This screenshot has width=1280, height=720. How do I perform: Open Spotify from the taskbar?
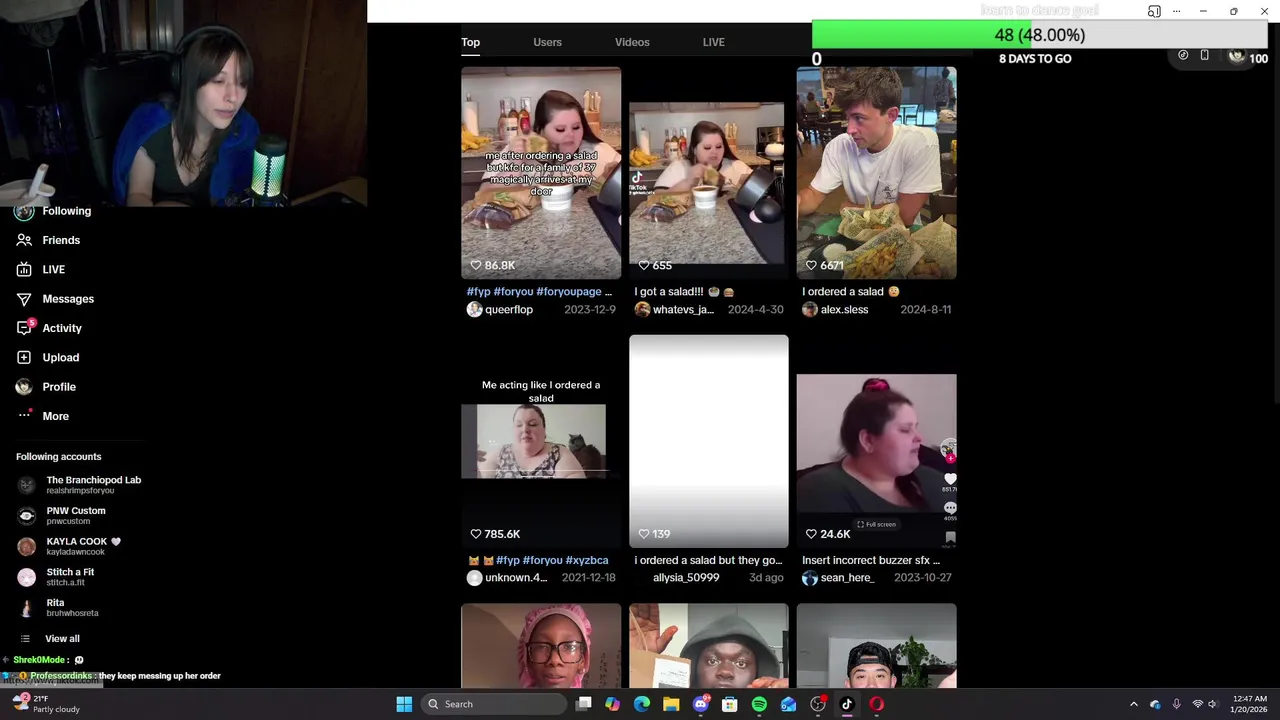click(759, 704)
